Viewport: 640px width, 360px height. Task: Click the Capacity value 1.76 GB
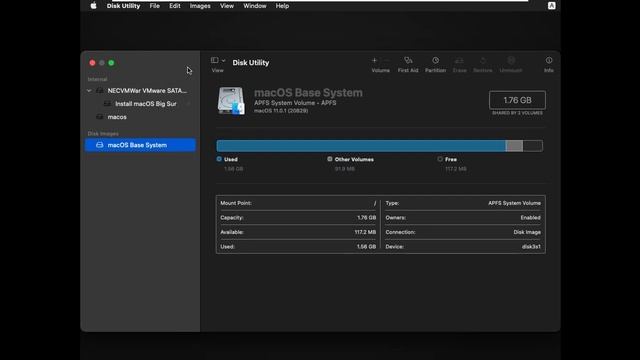click(367, 218)
